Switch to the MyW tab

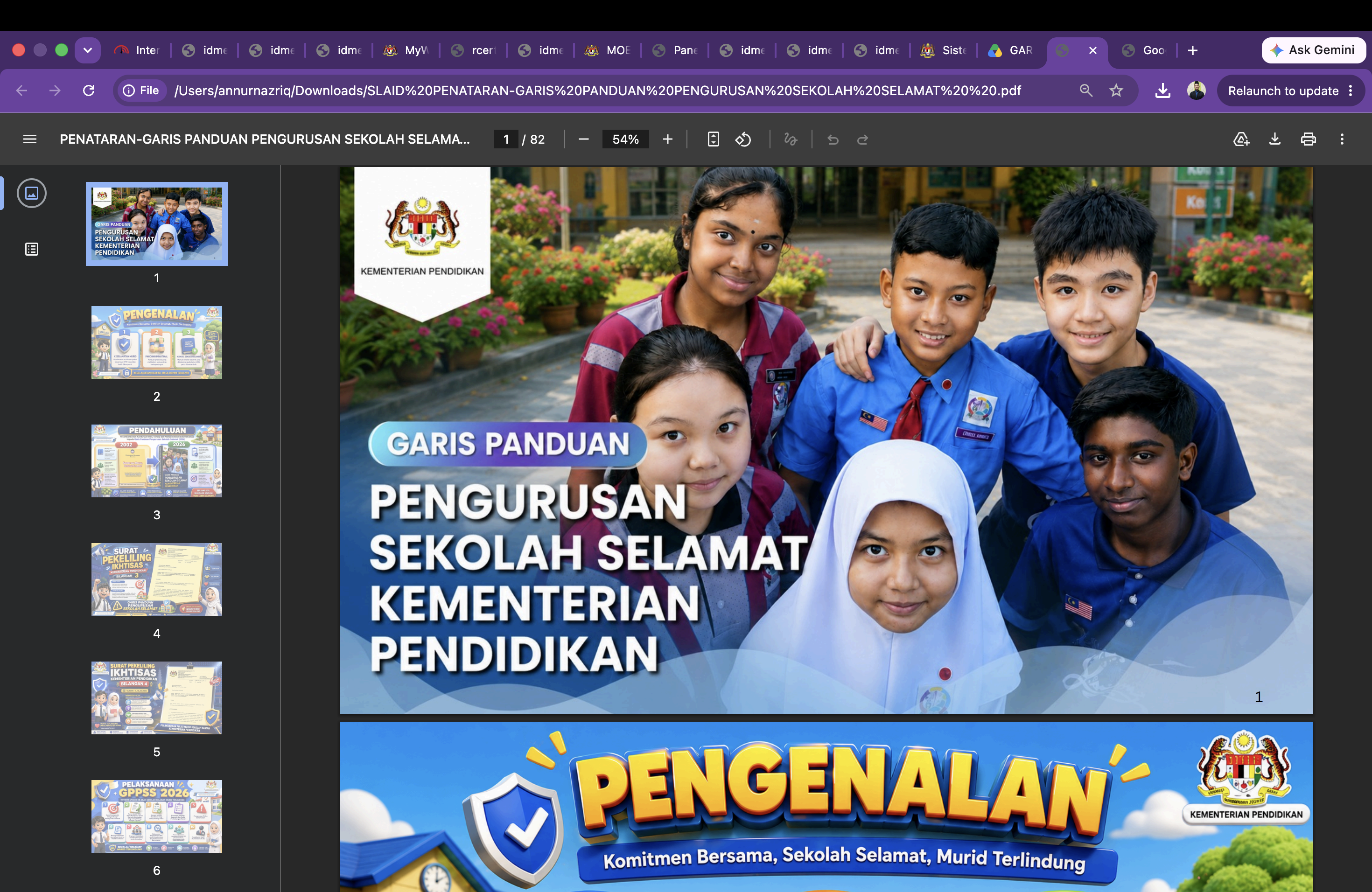[406, 50]
